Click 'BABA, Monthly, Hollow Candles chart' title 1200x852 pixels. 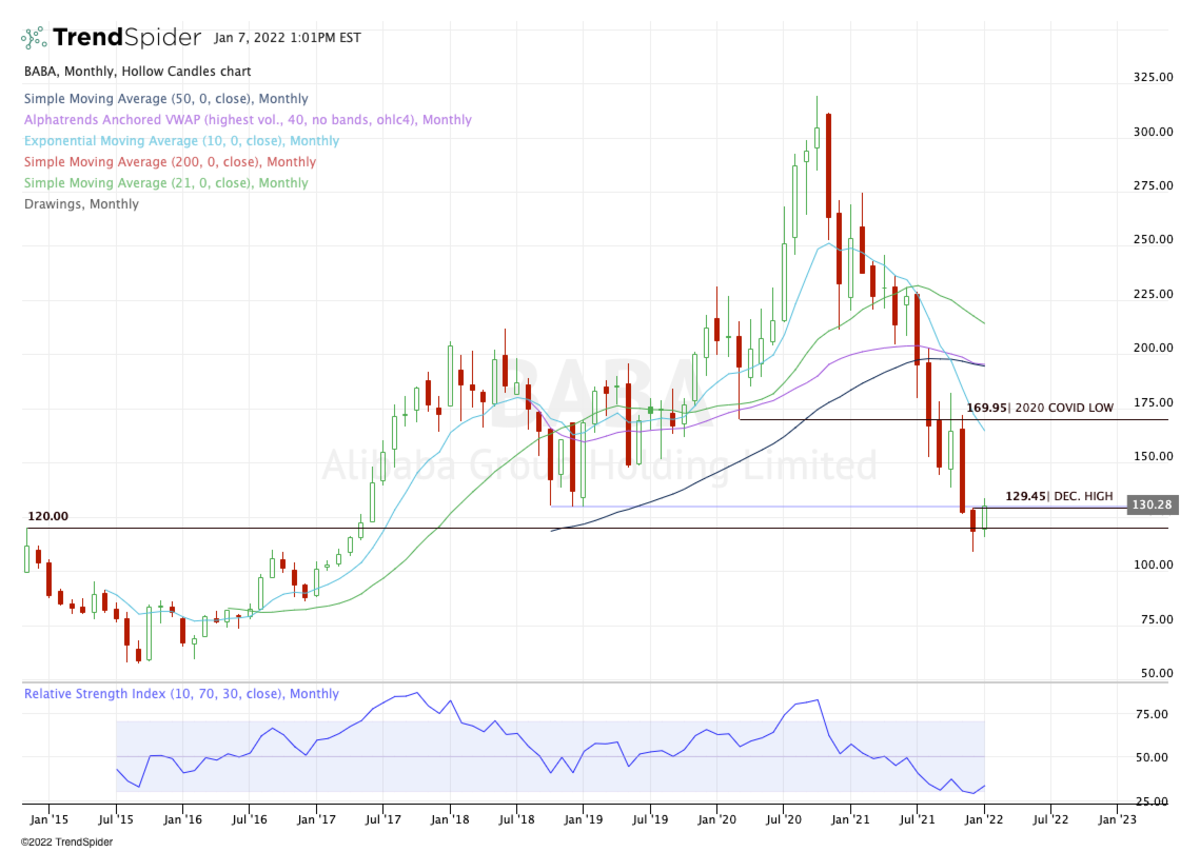tap(137, 72)
